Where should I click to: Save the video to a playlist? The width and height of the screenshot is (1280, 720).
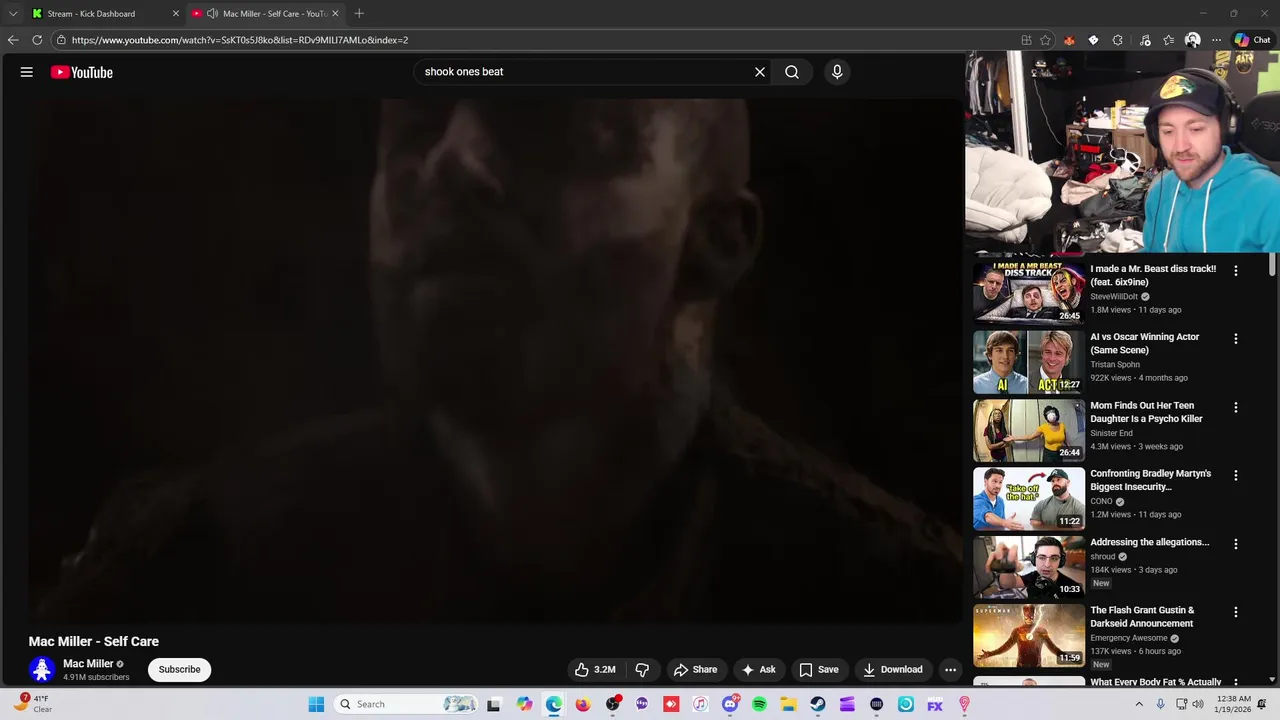(819, 670)
